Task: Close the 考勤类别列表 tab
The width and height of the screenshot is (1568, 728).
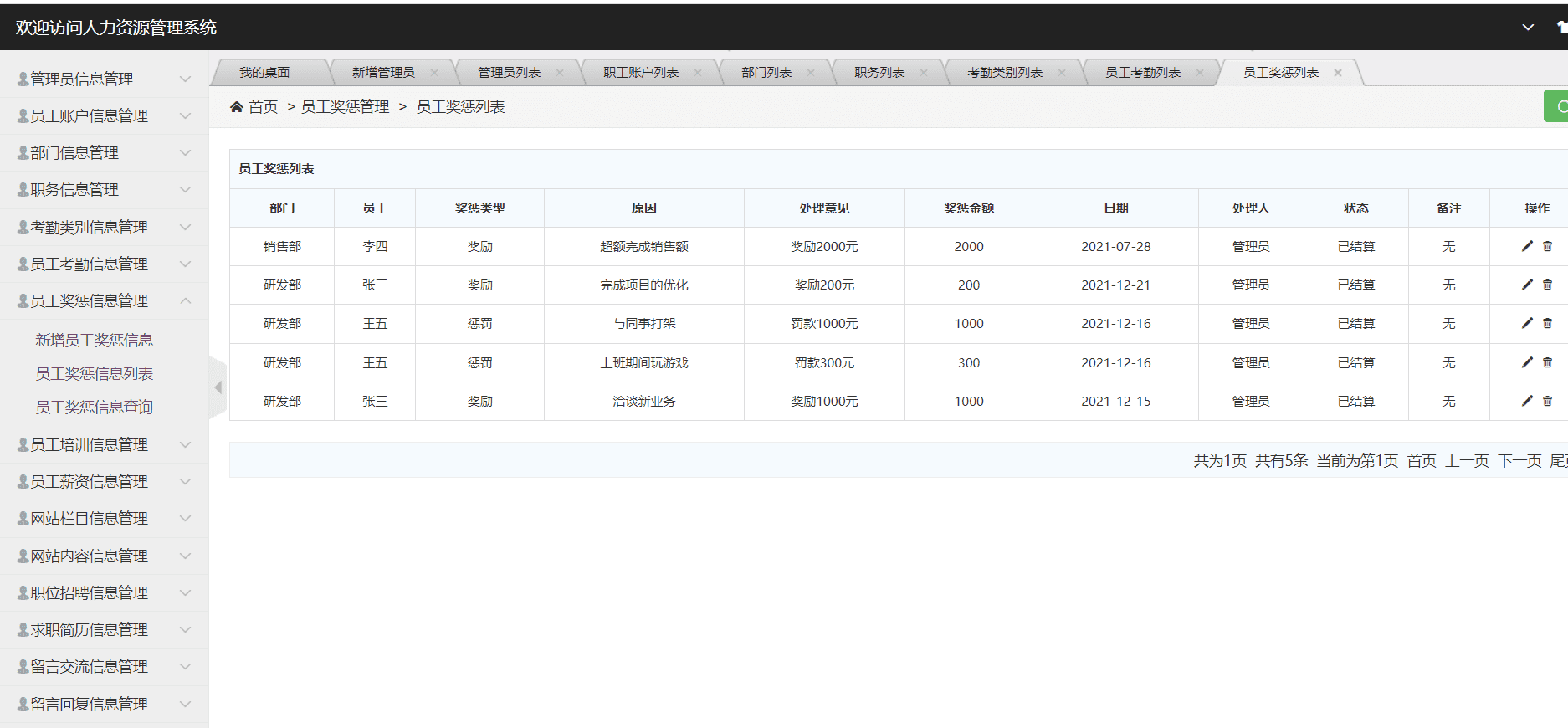Action: point(1062,73)
